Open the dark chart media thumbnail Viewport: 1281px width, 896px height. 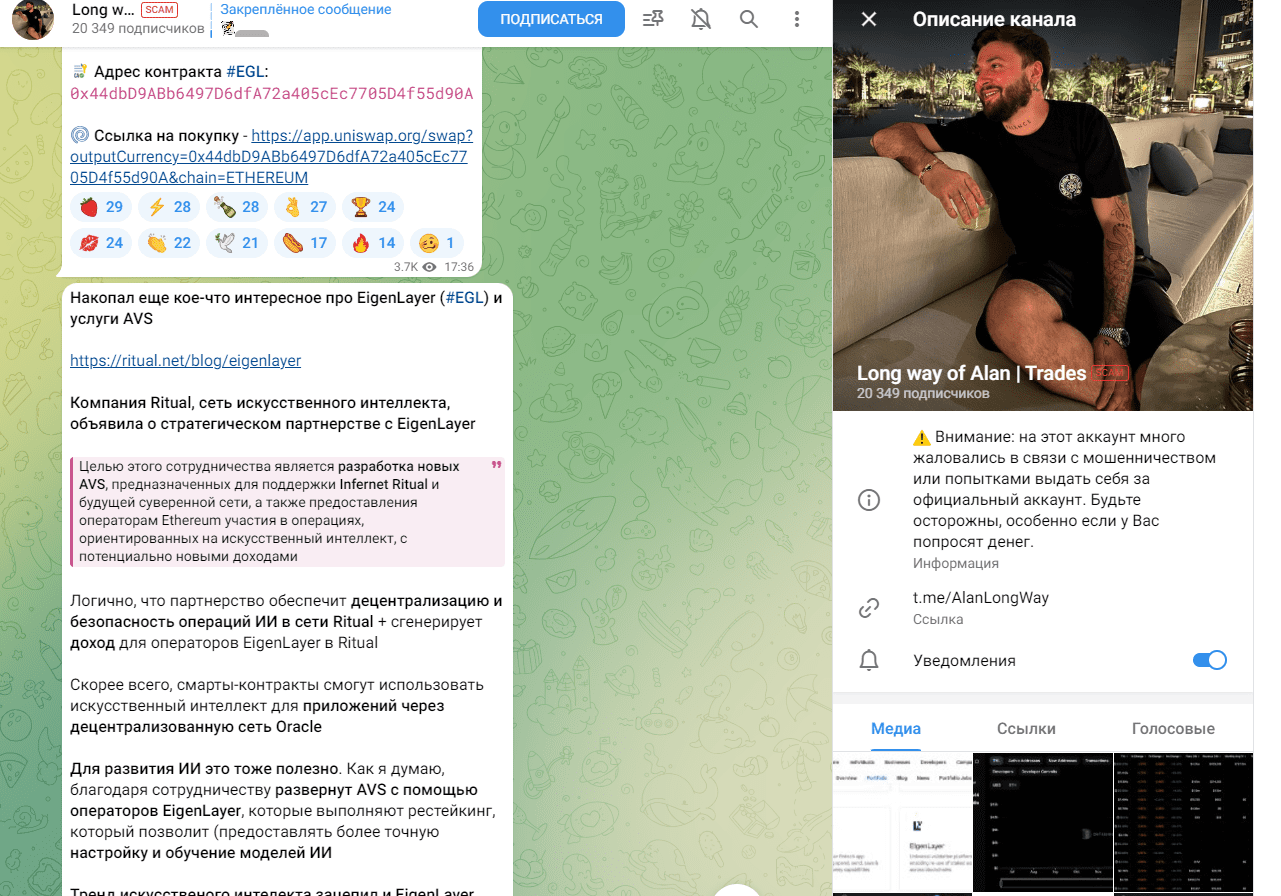[x=1043, y=824]
